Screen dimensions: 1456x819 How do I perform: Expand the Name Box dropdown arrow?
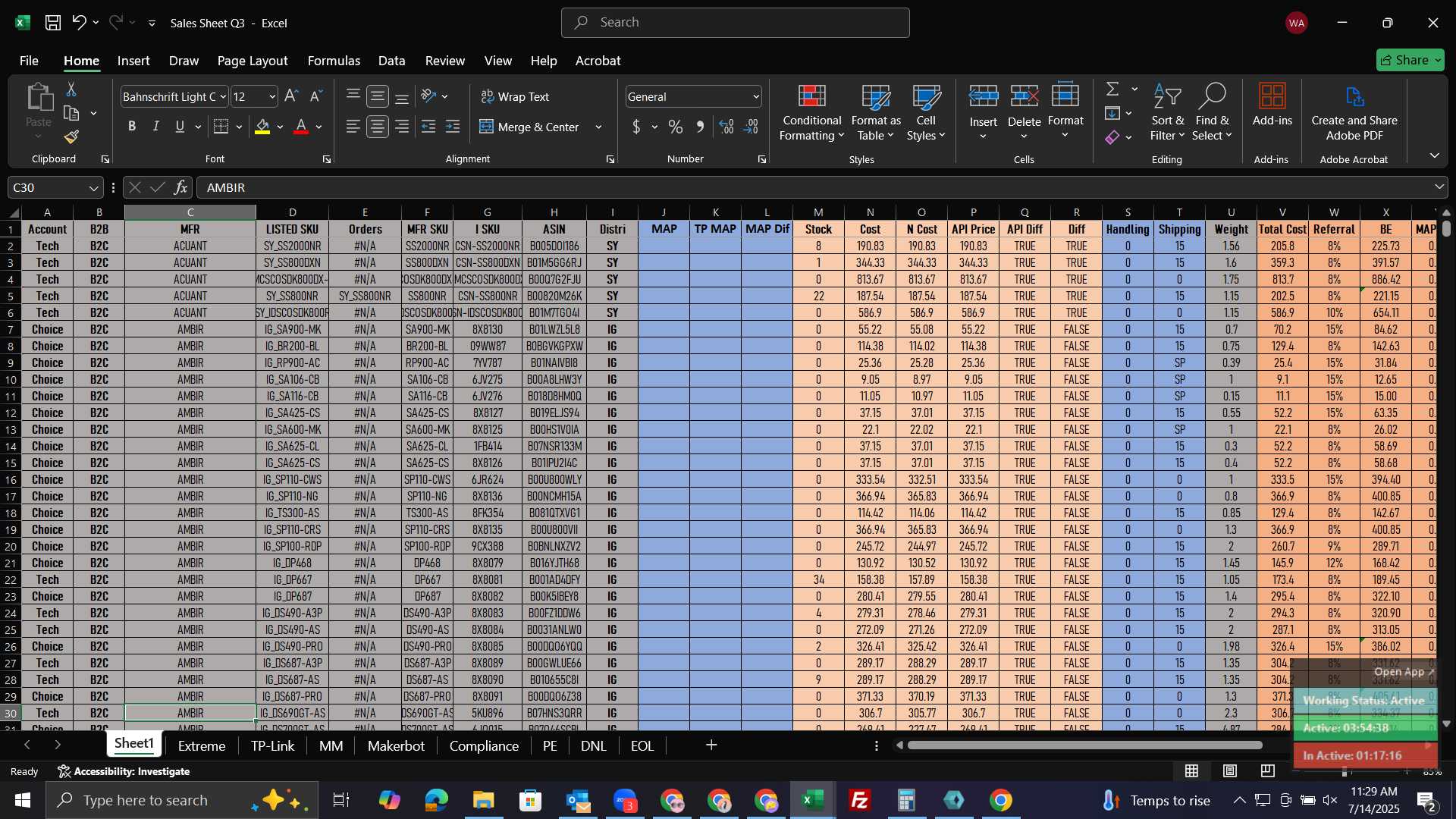tap(93, 188)
